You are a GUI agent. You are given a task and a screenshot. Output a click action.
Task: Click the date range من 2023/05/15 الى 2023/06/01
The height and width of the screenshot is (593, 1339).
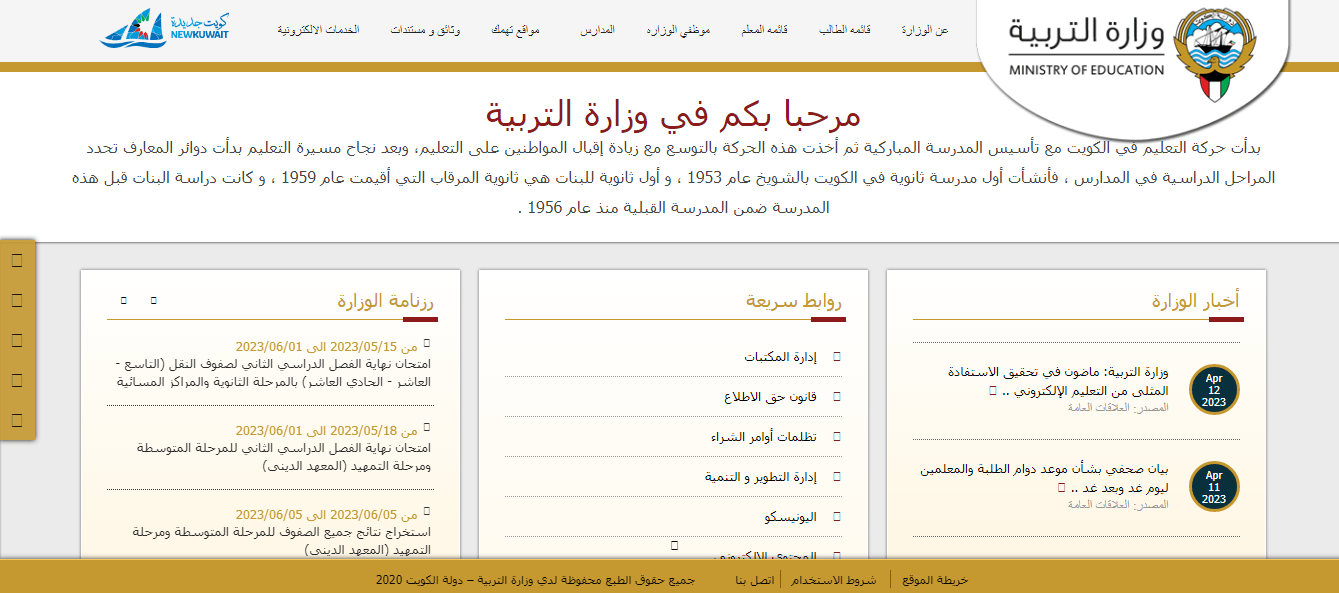point(326,346)
